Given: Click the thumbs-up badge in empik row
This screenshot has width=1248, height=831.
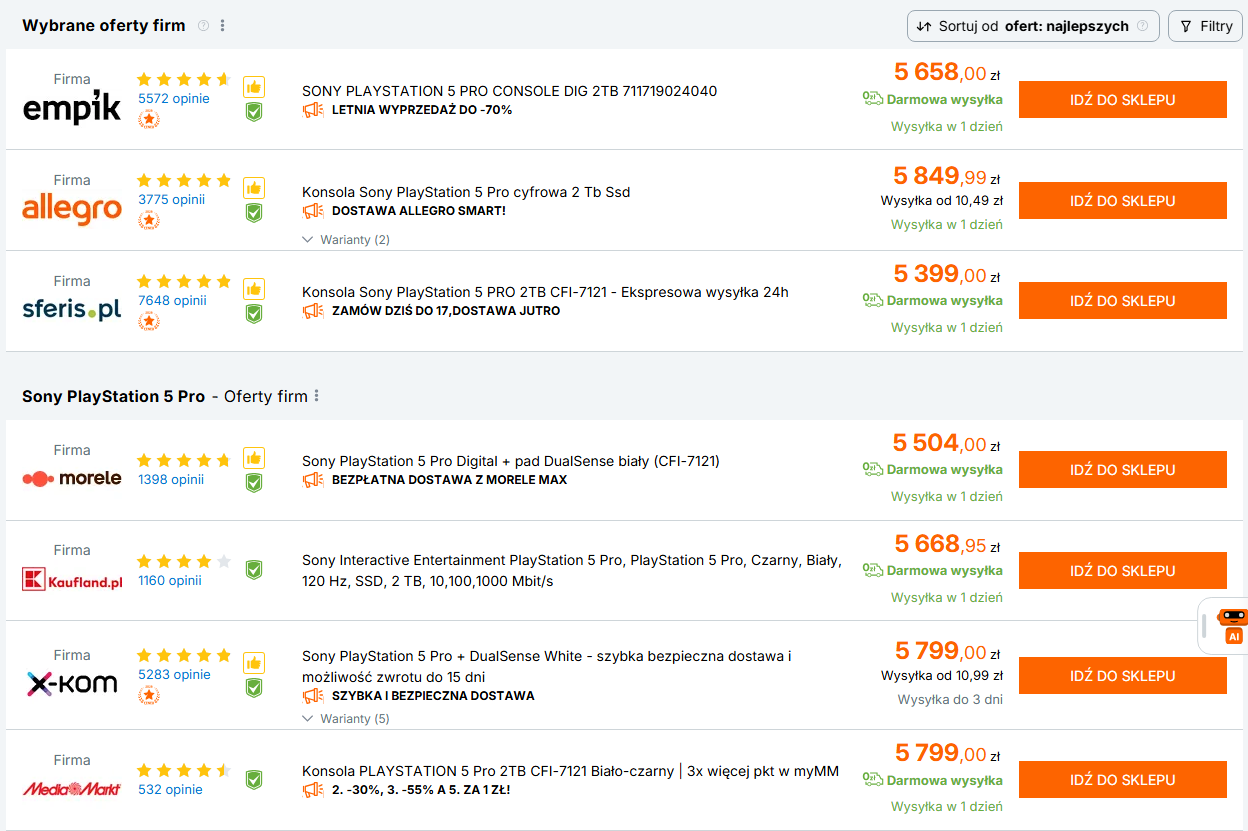Looking at the screenshot, I should point(254,87).
